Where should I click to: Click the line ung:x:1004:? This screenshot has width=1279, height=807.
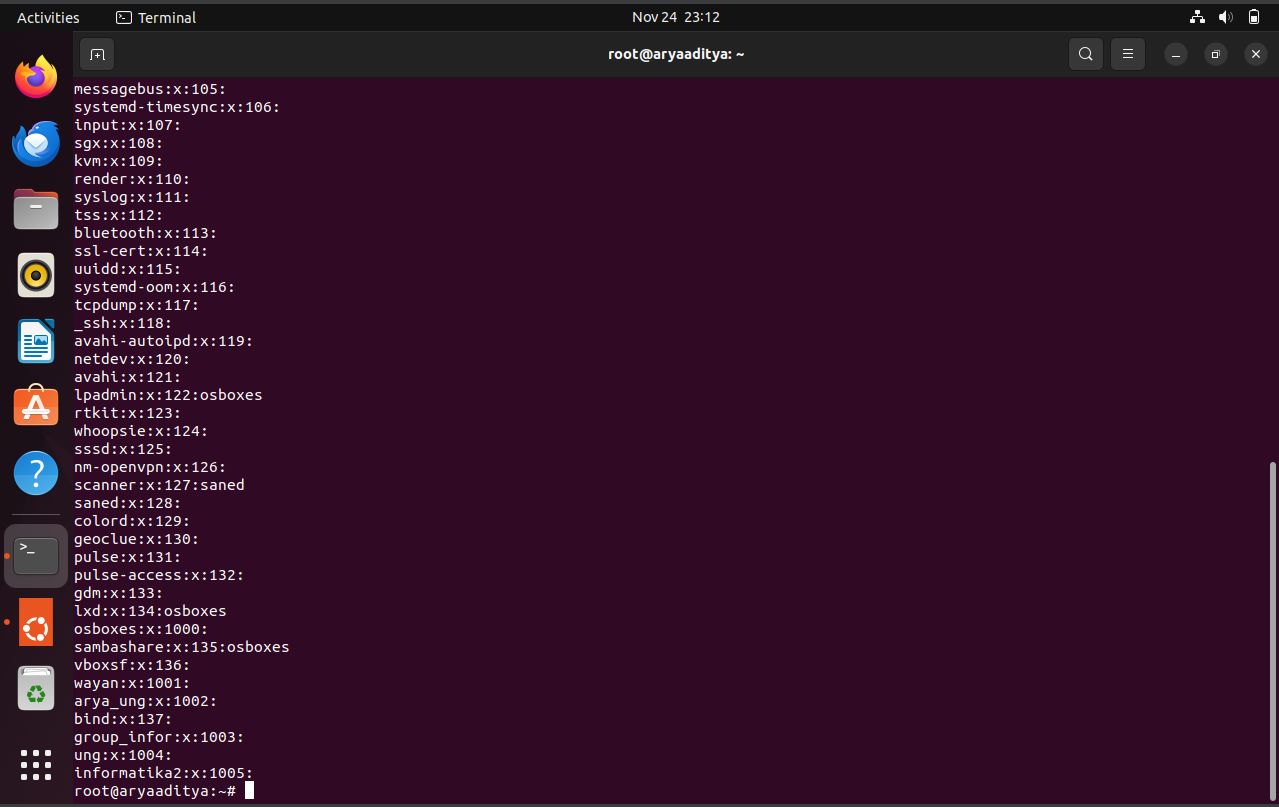click(123, 755)
